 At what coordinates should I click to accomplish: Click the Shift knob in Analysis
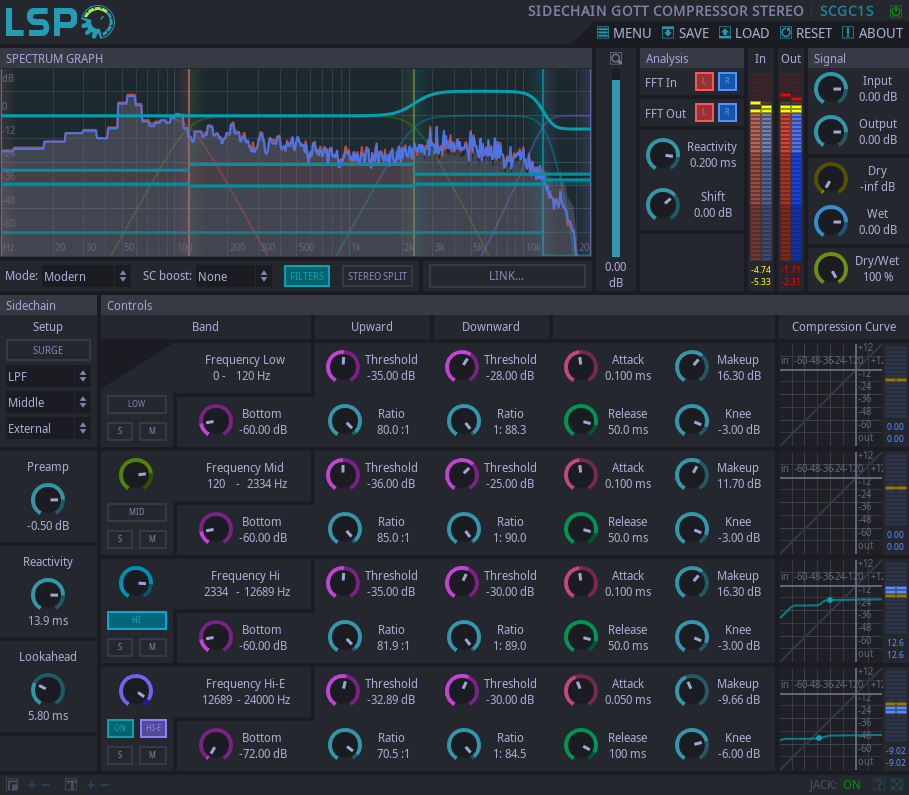pyautogui.click(x=663, y=205)
